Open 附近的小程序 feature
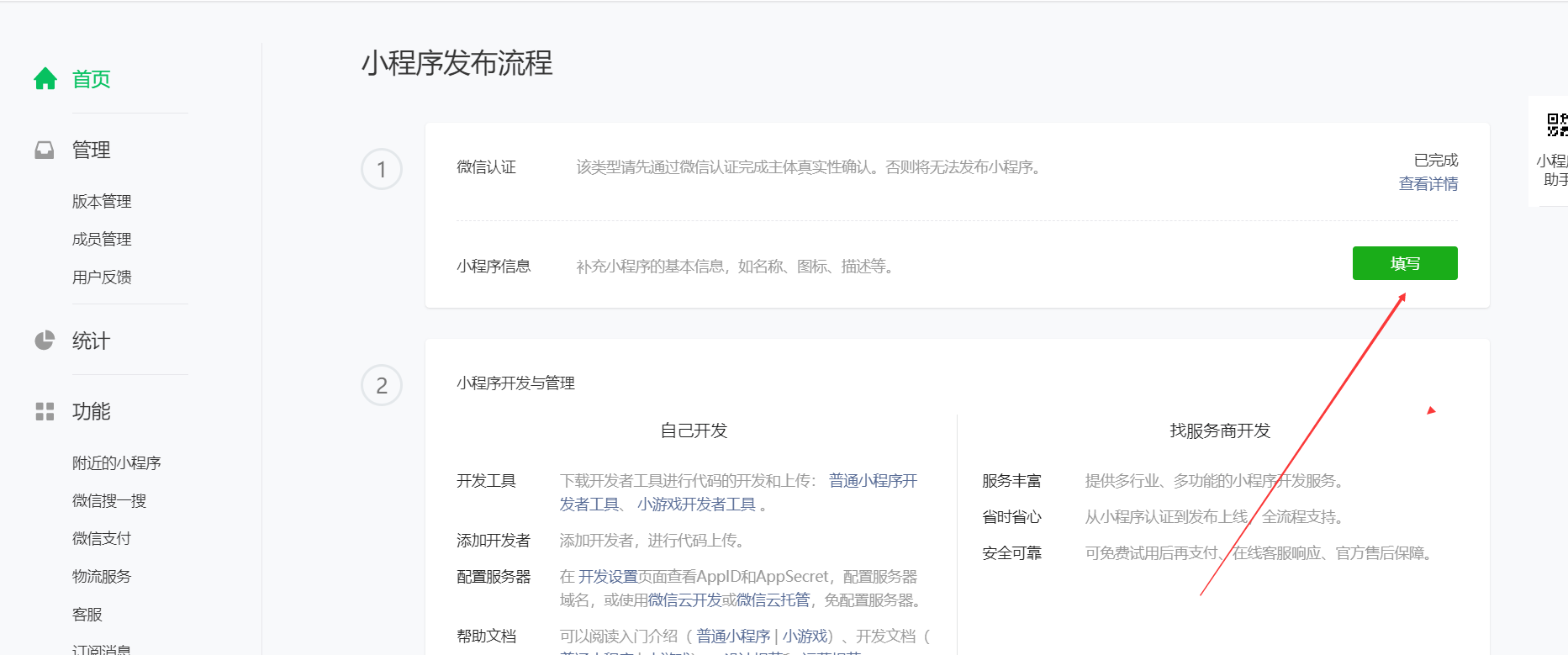 117,462
